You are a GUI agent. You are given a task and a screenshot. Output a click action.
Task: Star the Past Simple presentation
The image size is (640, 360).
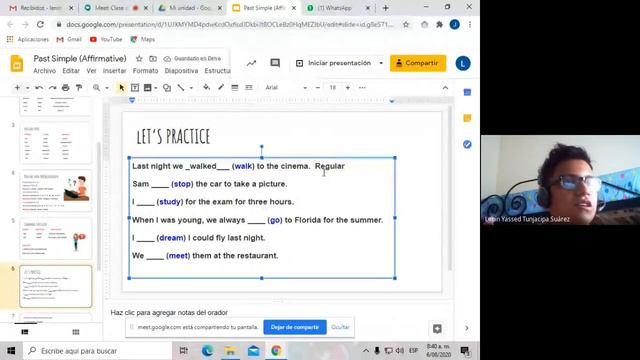139,59
